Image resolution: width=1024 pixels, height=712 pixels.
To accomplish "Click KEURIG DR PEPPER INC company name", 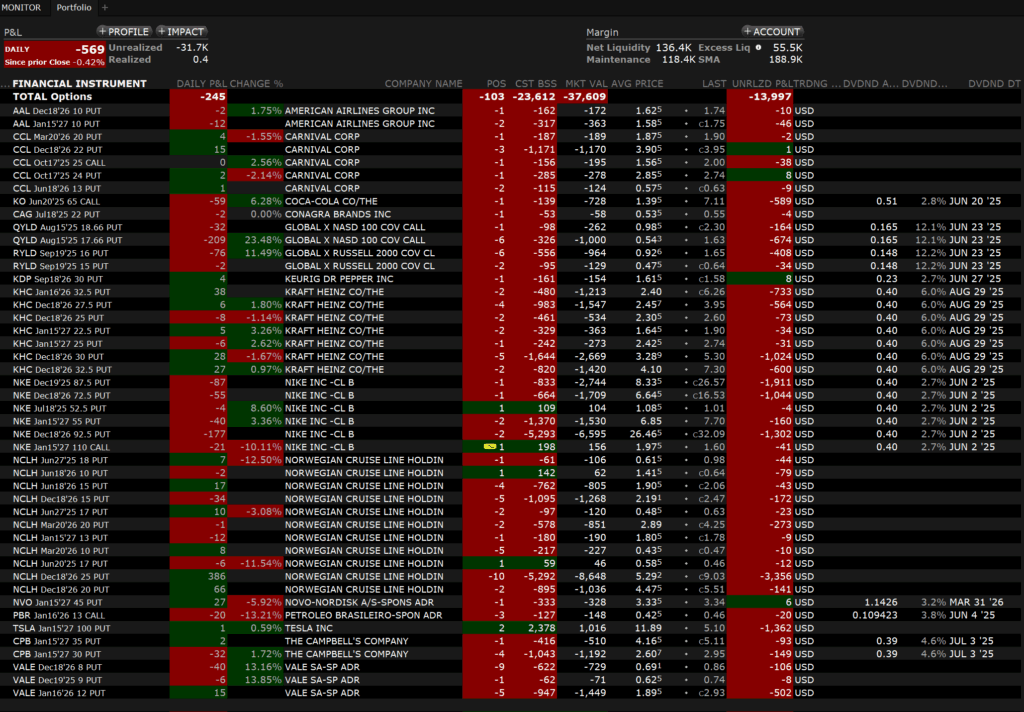I will coord(339,279).
